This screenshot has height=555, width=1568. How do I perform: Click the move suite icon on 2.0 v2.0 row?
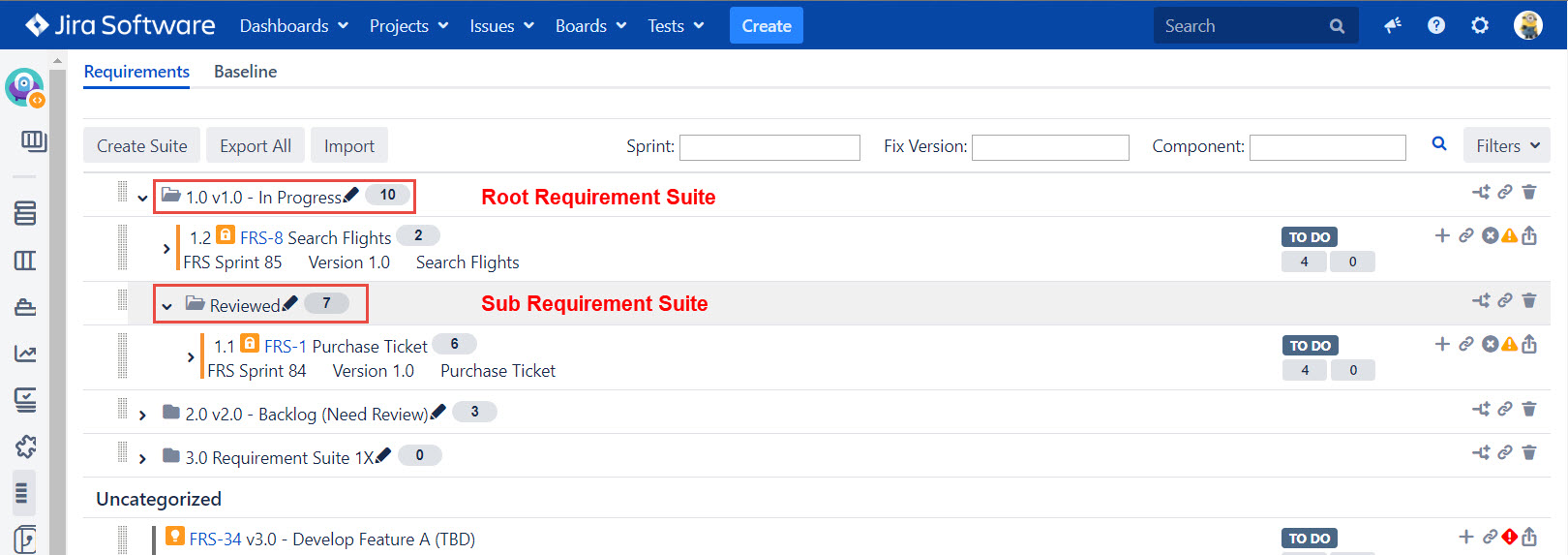click(1481, 409)
